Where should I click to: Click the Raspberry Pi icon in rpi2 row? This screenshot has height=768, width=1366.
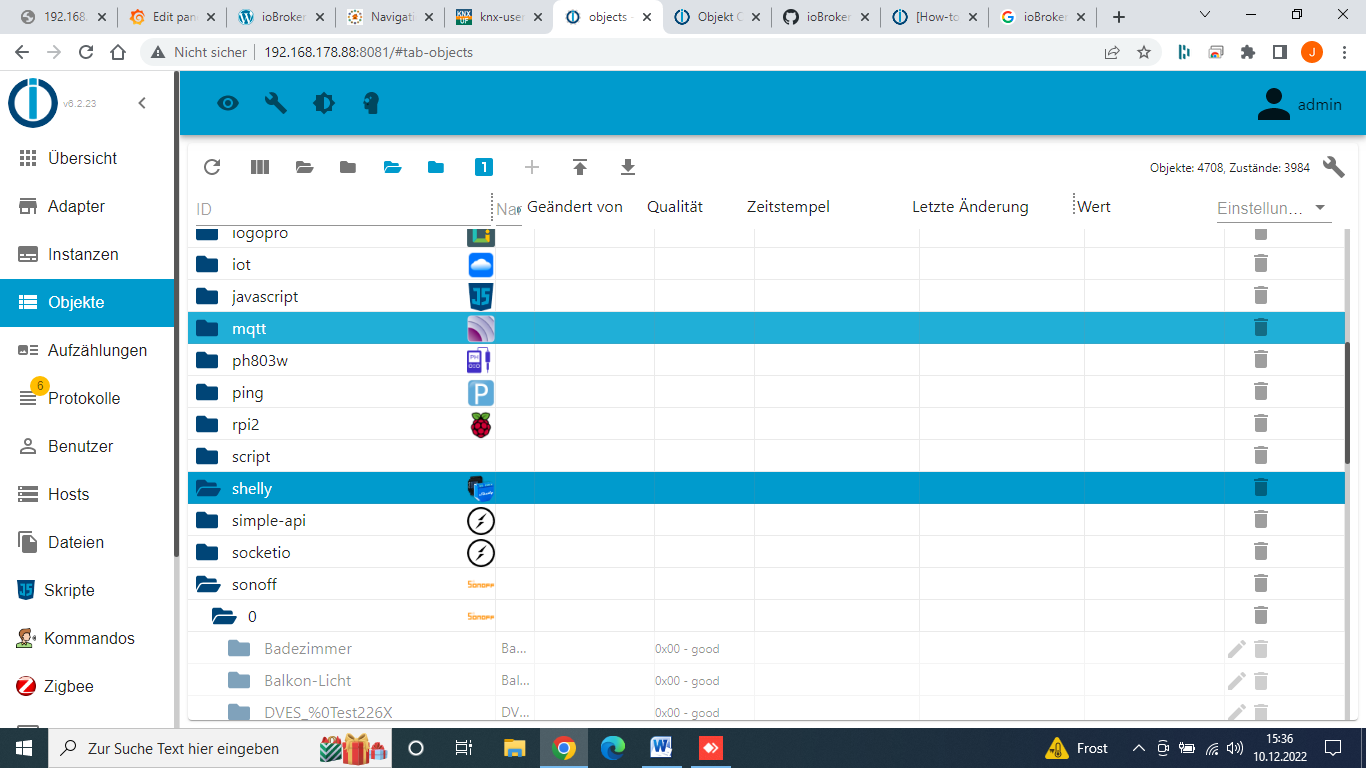(x=481, y=424)
